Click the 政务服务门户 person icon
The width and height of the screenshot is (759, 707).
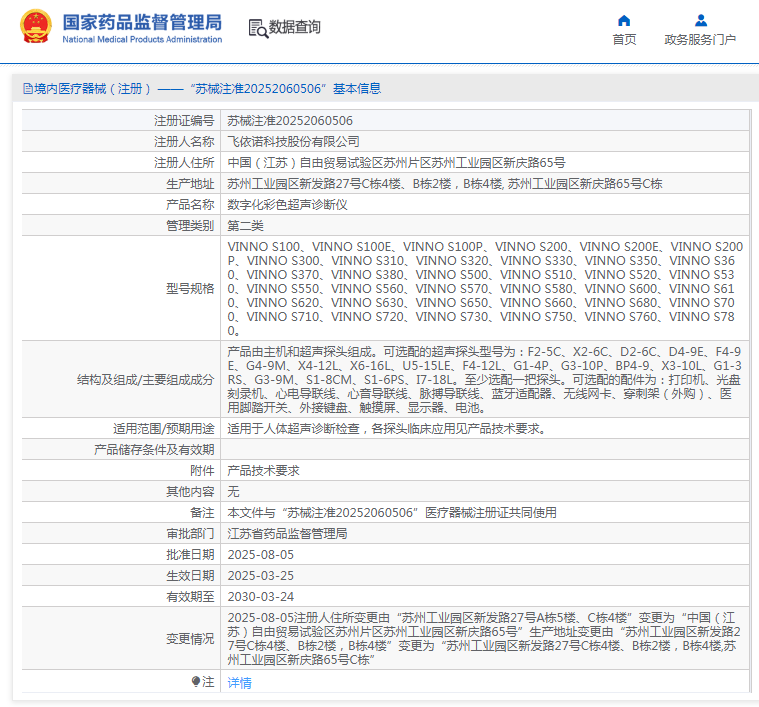[700, 20]
